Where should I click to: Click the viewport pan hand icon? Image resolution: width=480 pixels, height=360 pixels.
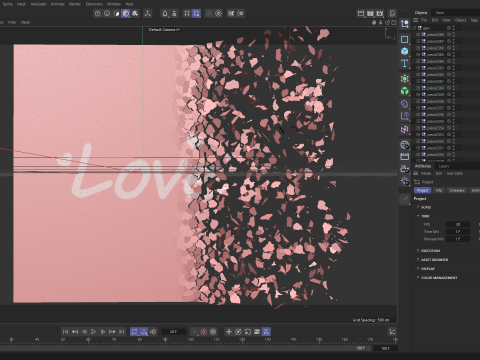point(374,22)
